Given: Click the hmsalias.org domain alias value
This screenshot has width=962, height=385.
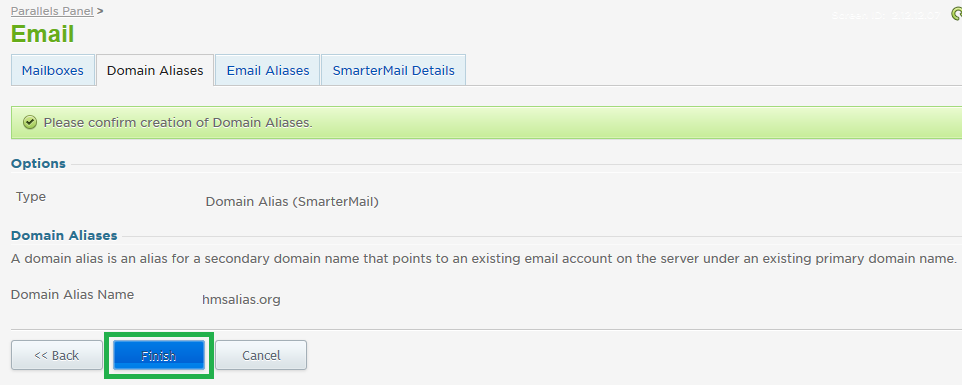Looking at the screenshot, I should point(241,300).
